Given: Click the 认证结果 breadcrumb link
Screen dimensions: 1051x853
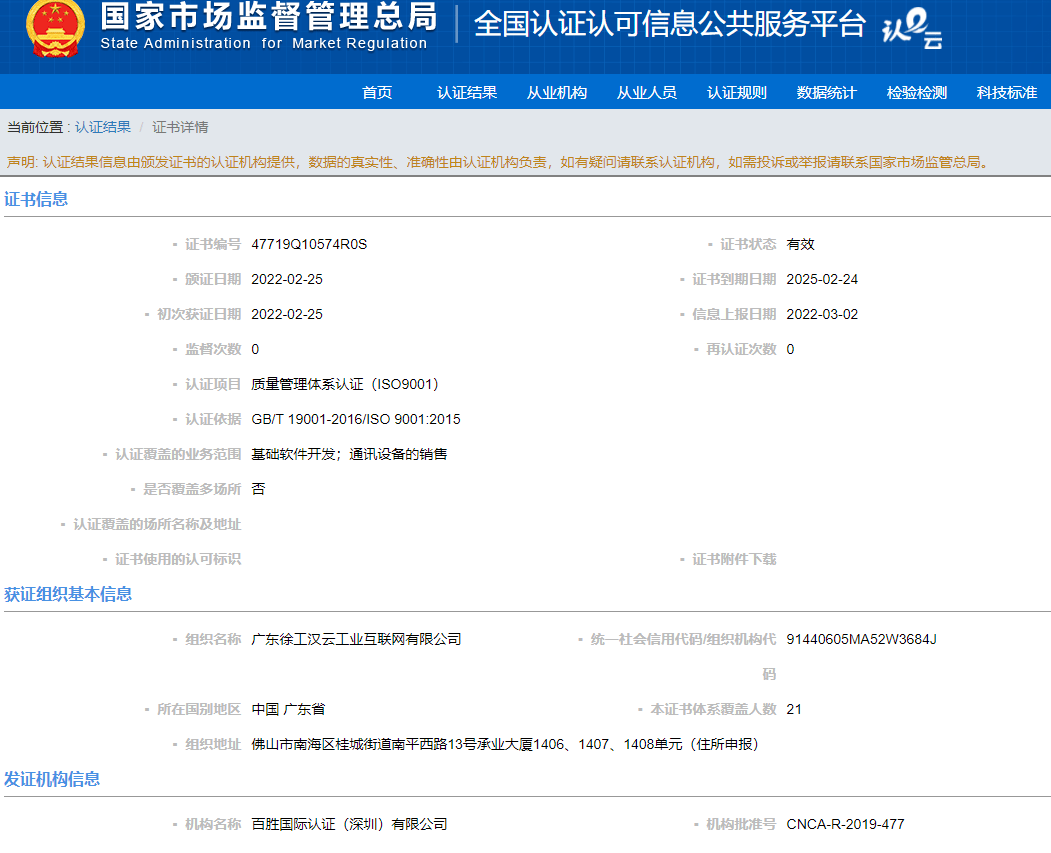Looking at the screenshot, I should pyautogui.click(x=103, y=127).
